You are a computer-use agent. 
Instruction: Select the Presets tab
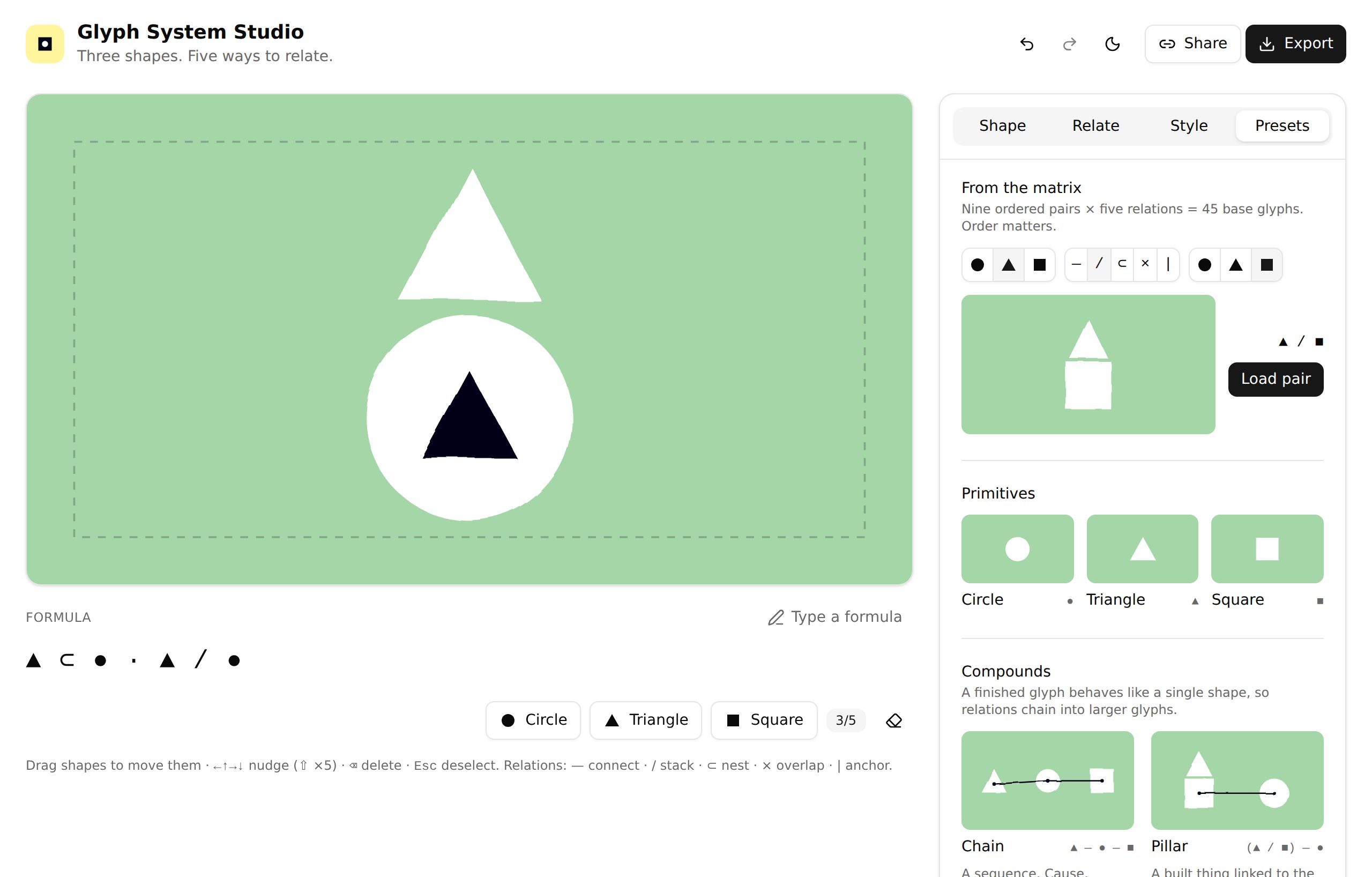pos(1282,126)
